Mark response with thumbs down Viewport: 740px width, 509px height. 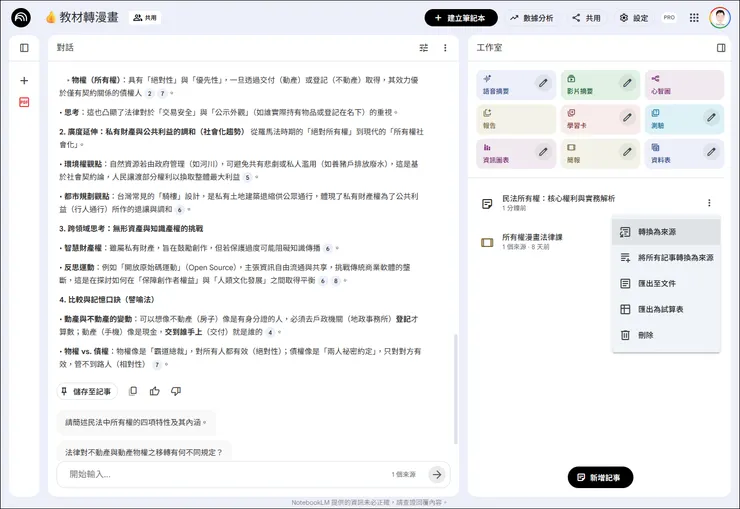coord(176,391)
